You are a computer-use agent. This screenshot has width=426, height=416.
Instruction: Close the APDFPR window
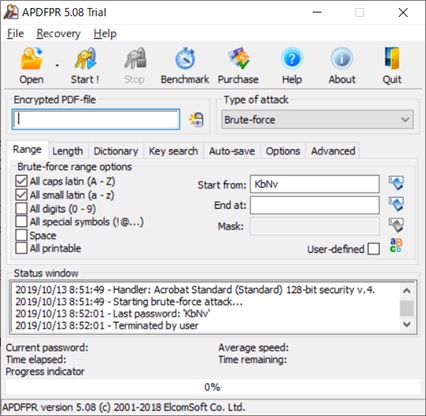403,13
